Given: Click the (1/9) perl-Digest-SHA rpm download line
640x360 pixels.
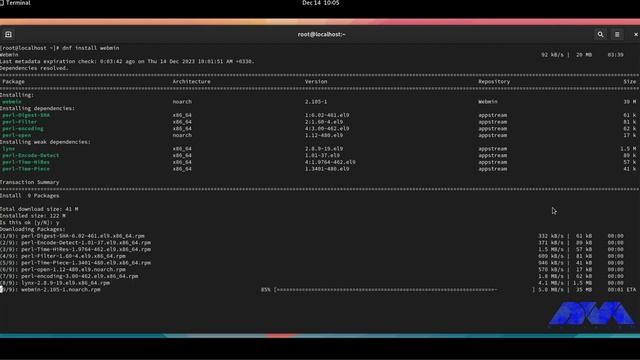Looking at the screenshot, I should coord(72,236).
